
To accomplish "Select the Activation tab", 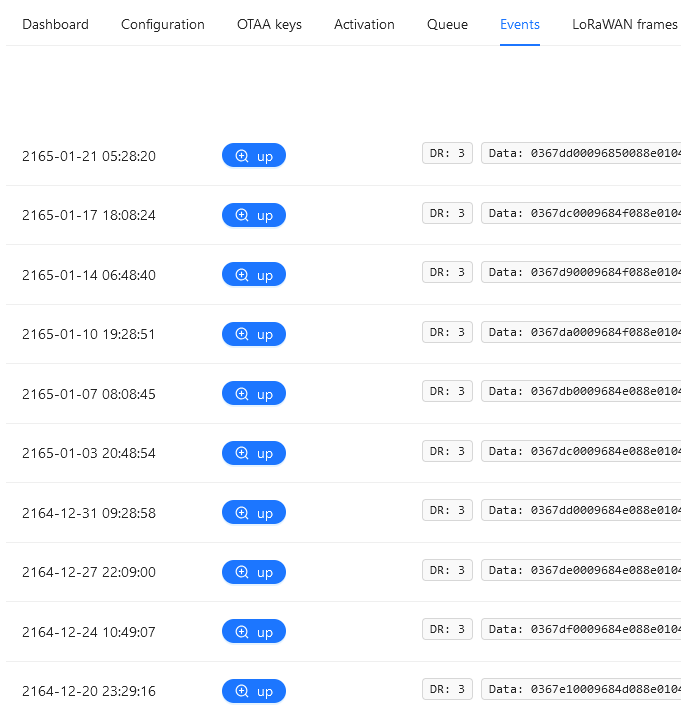I will click(x=364, y=24).
